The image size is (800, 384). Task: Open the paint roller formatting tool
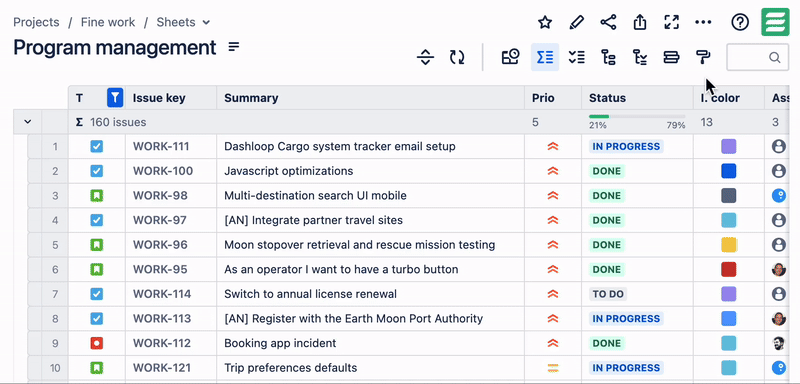click(x=703, y=57)
